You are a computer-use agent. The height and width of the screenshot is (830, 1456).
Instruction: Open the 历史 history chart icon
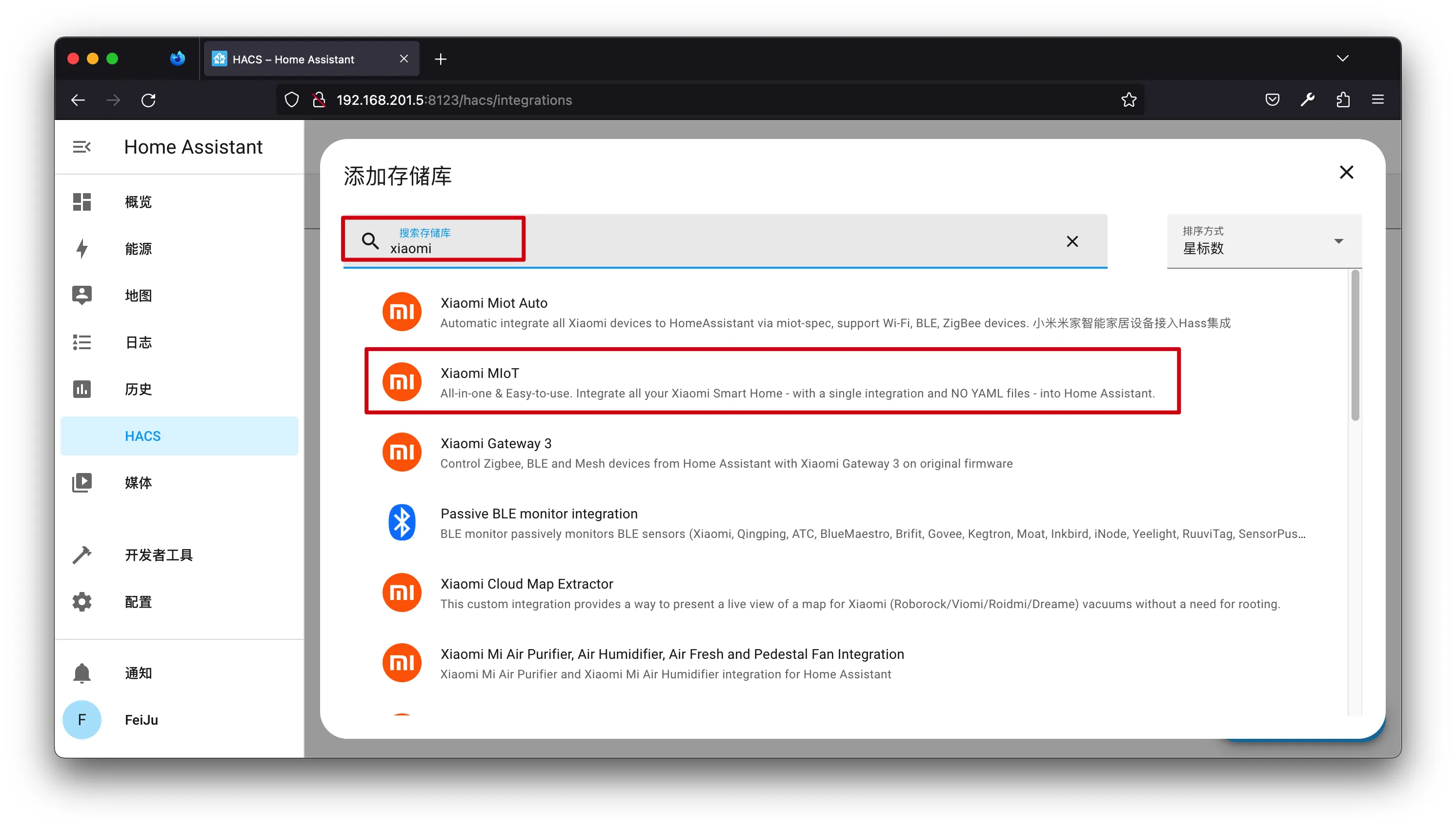coord(81,389)
